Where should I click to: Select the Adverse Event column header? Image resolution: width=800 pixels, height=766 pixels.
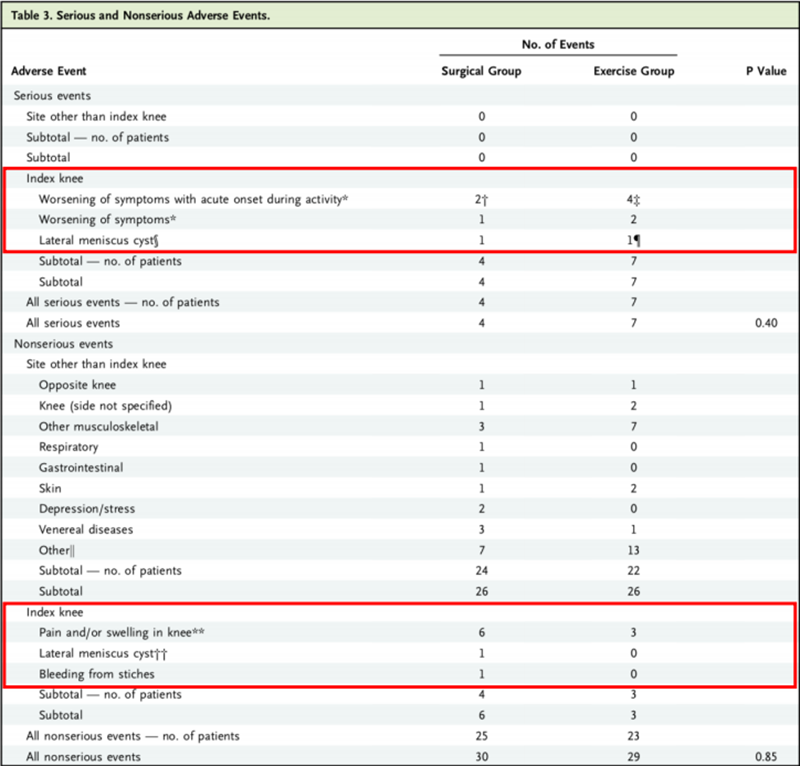48,71
